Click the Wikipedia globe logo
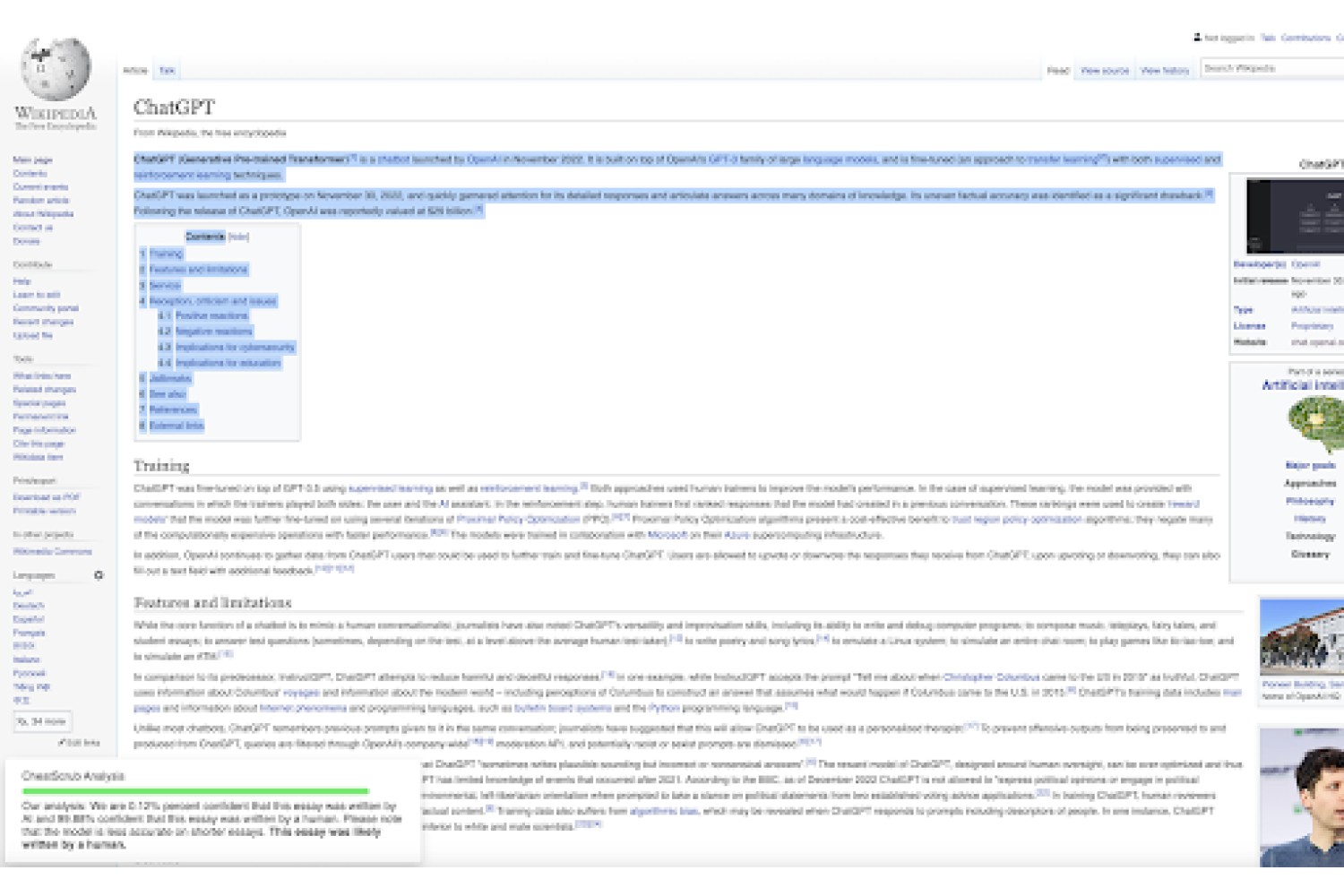The width and height of the screenshot is (1344, 896). pyautogui.click(x=56, y=68)
